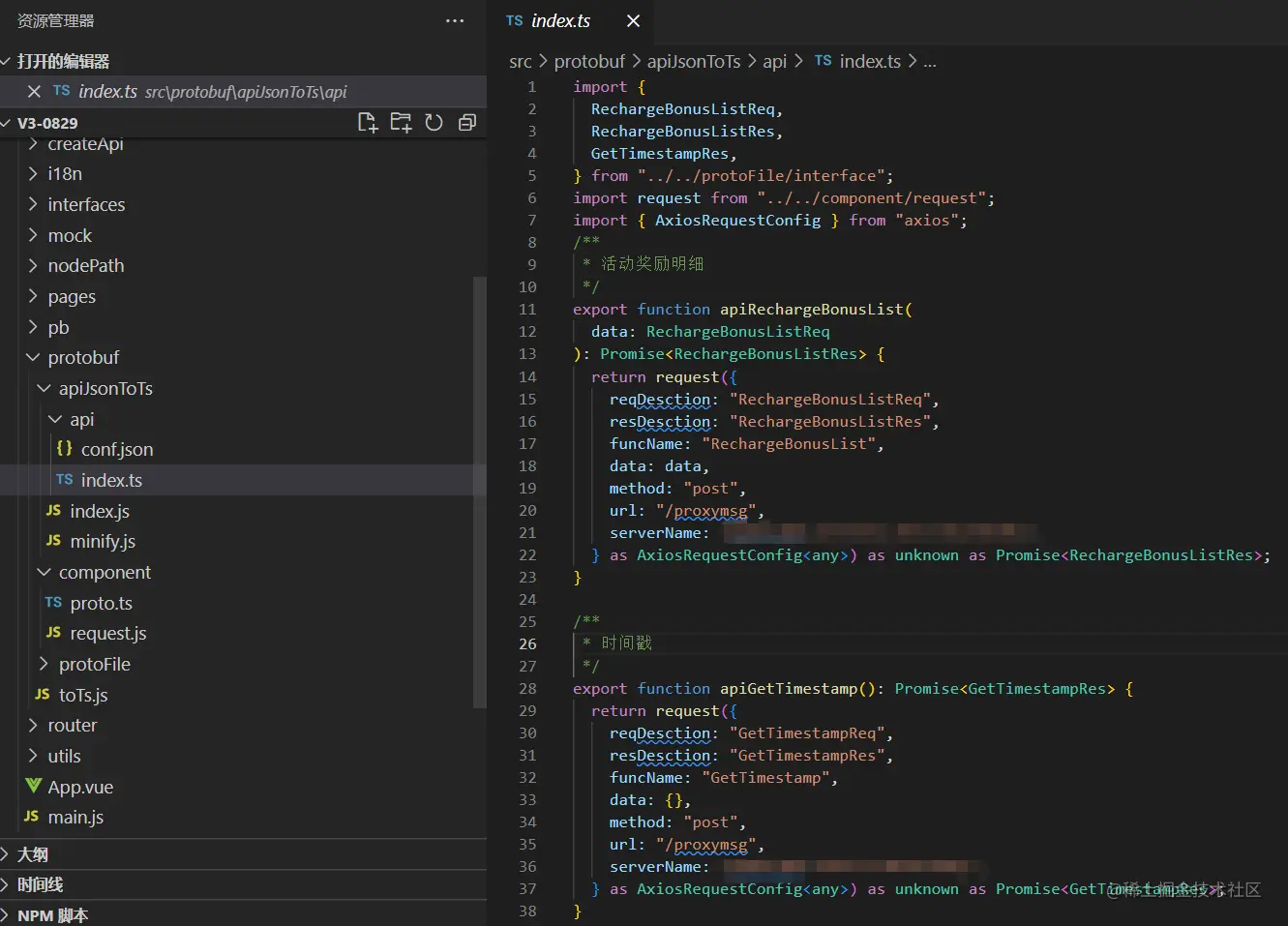
Task: Expand the protoFile folder
Action: click(94, 664)
